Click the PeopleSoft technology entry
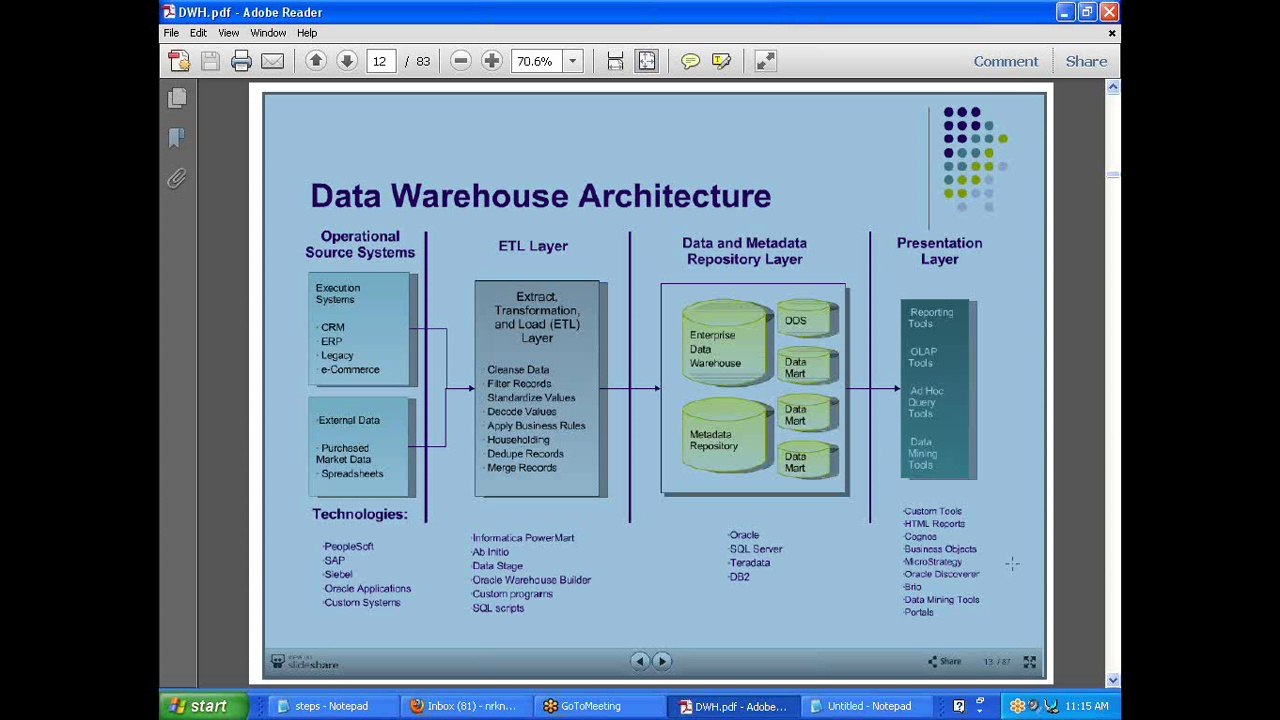Viewport: 1280px width, 720px height. click(348, 547)
